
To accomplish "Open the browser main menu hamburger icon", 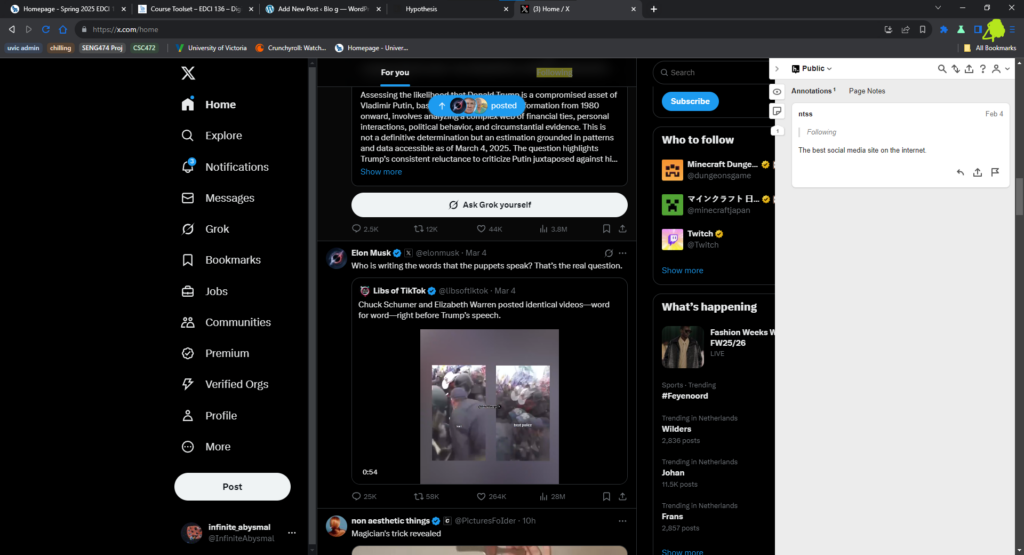I will click(x=1012, y=29).
